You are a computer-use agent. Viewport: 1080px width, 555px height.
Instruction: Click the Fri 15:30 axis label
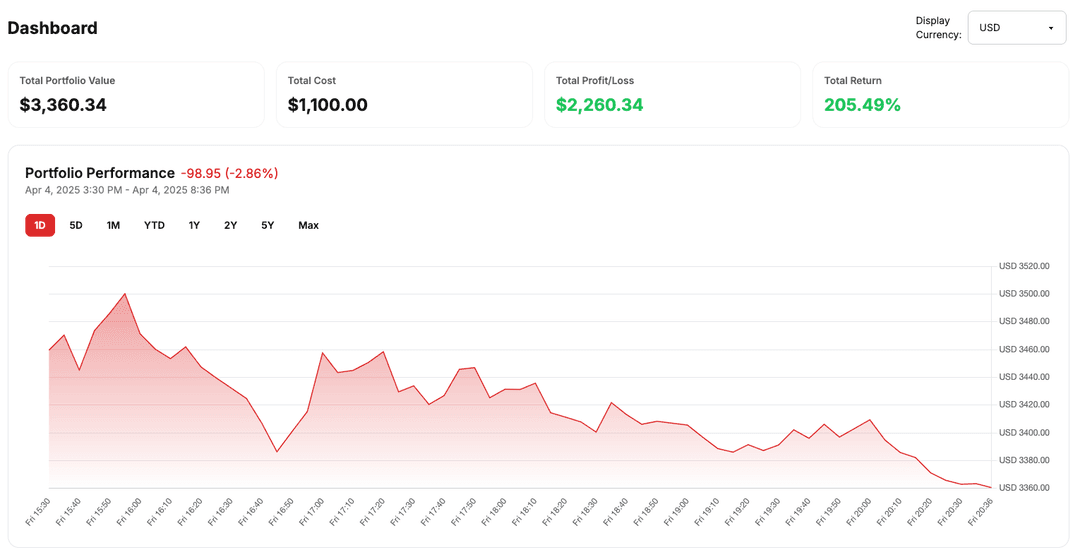click(37, 512)
